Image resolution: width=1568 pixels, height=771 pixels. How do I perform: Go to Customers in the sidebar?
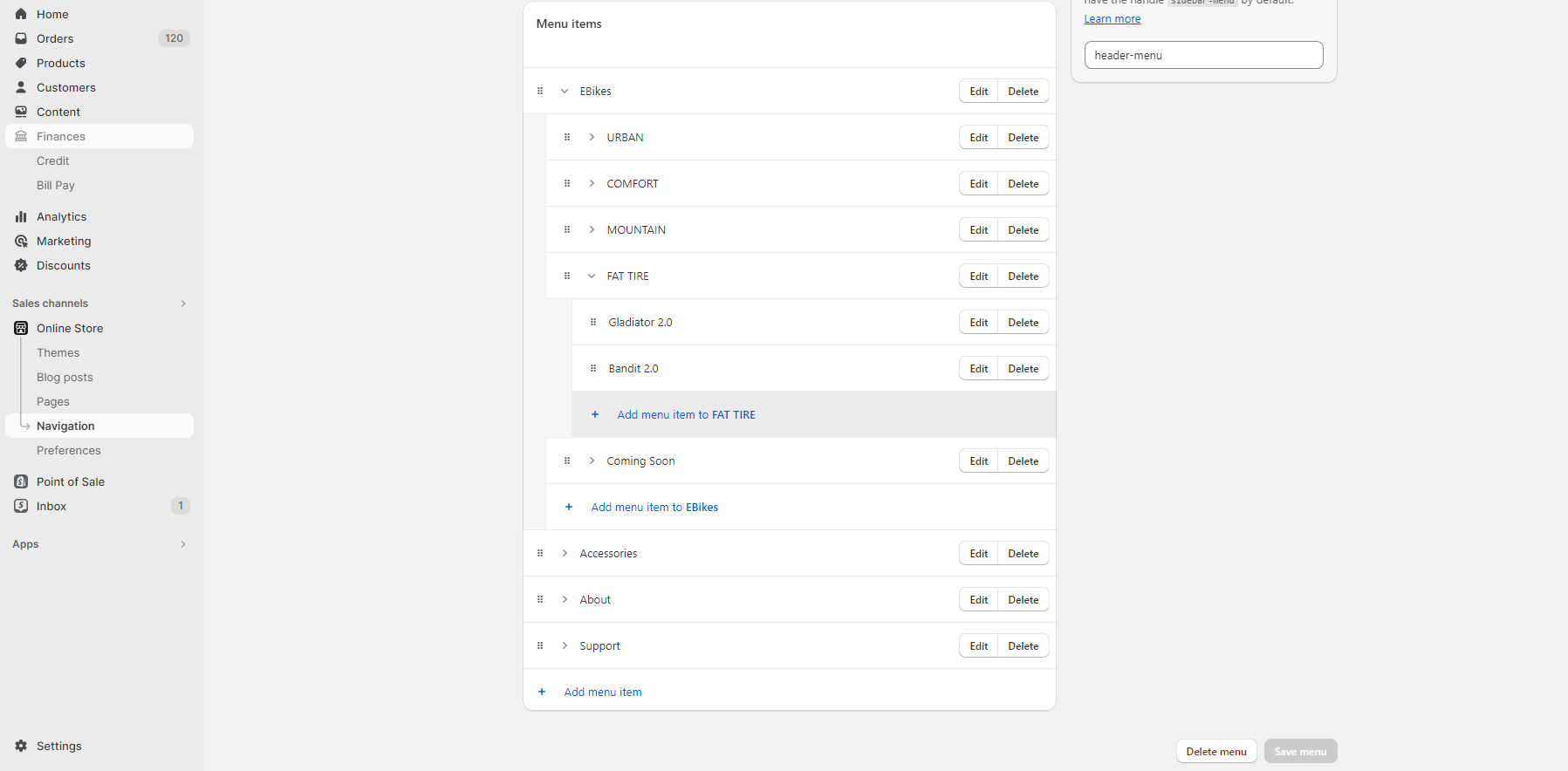[65, 87]
